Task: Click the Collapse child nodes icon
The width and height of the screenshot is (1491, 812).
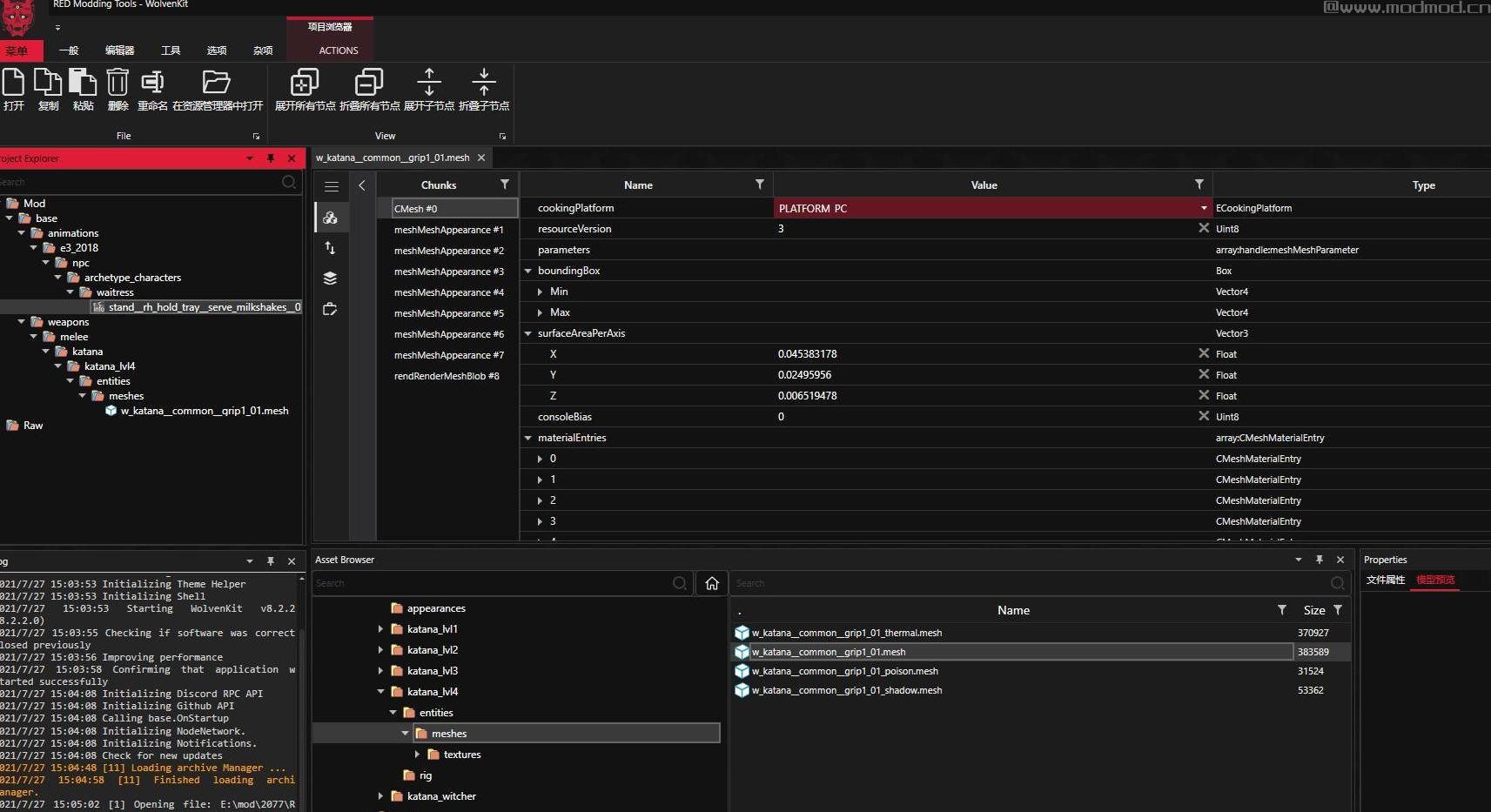Action: click(484, 82)
